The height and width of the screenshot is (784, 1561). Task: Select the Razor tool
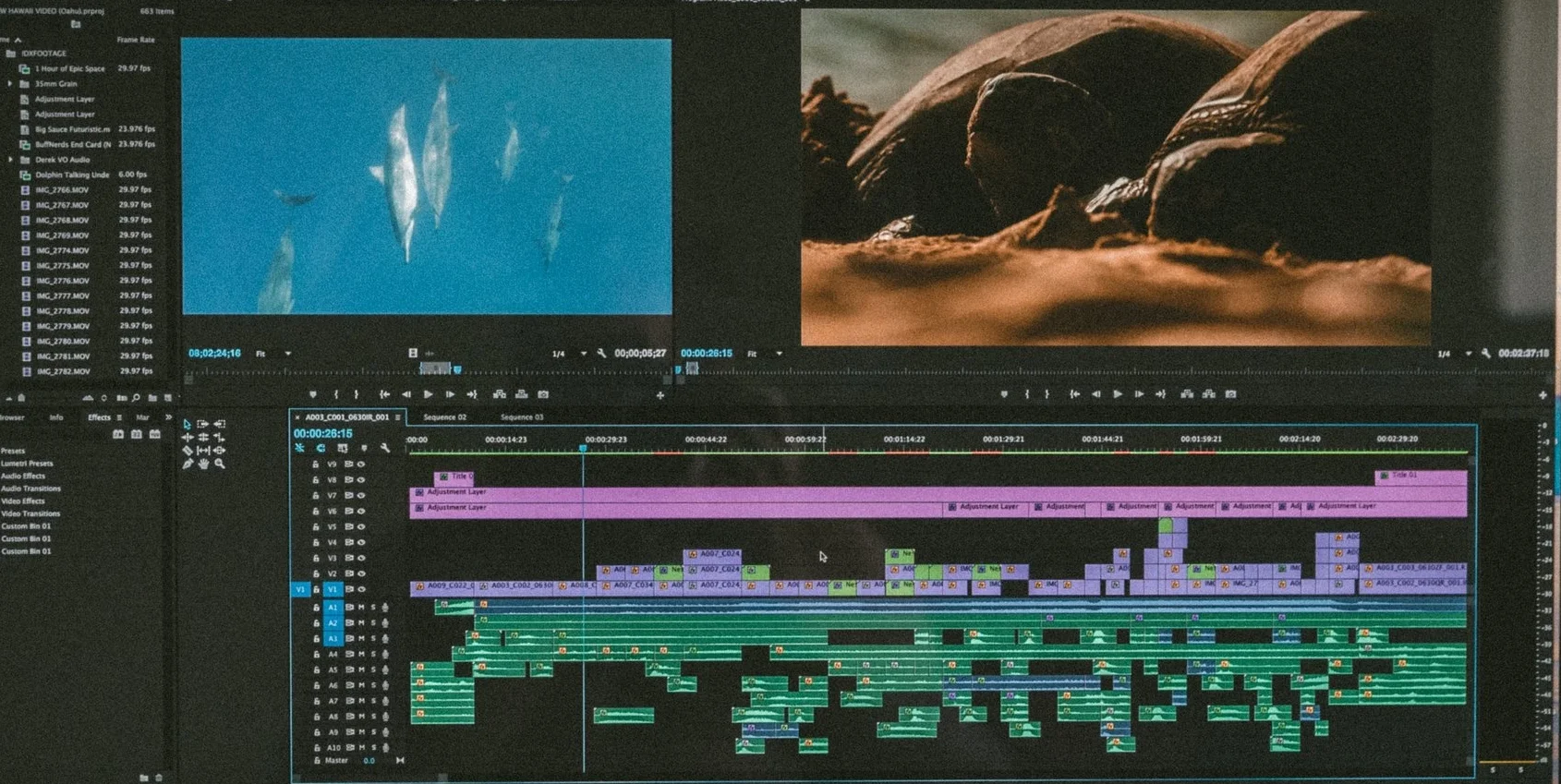coord(188,451)
